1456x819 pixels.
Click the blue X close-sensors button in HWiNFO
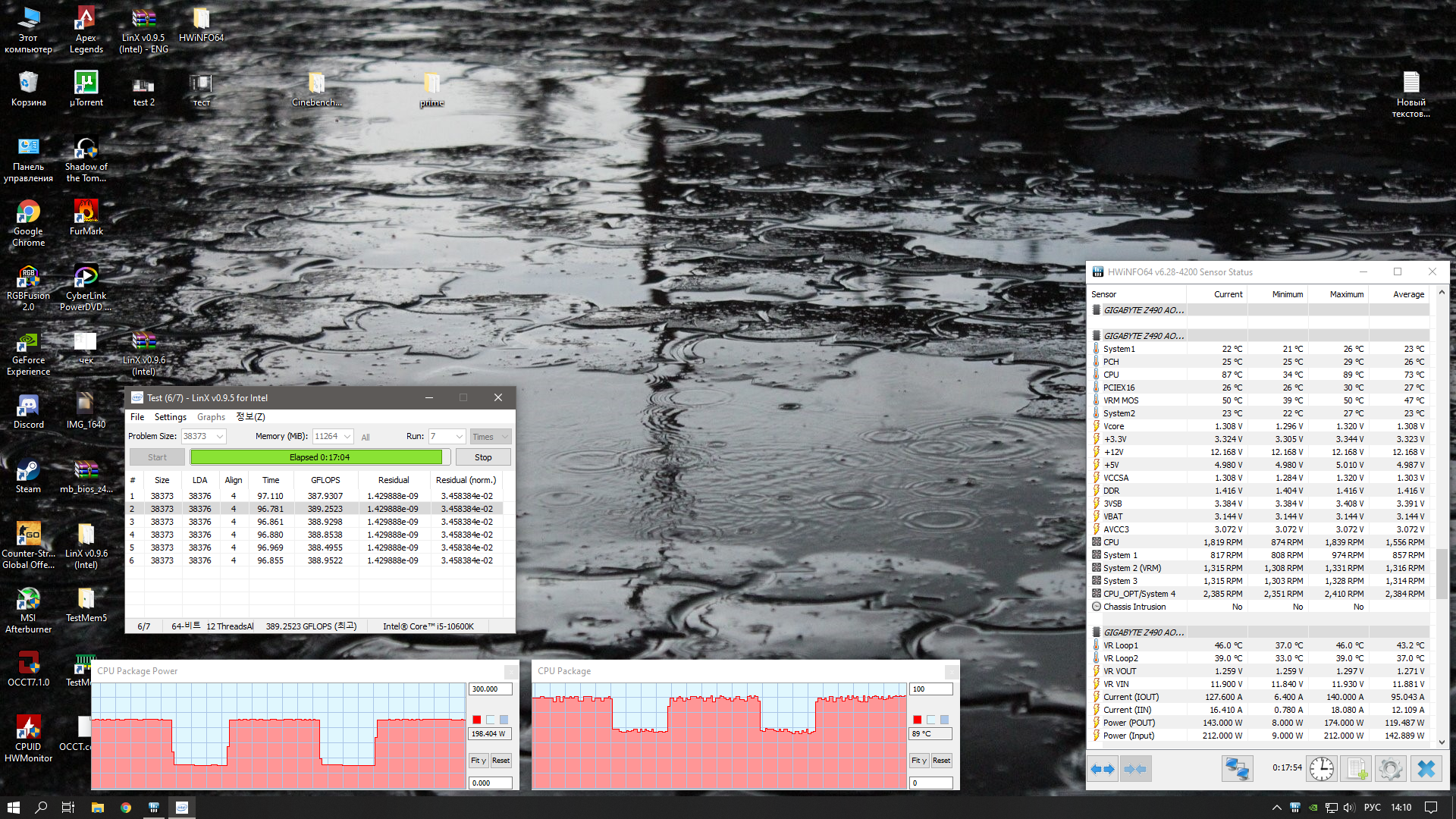point(1426,769)
